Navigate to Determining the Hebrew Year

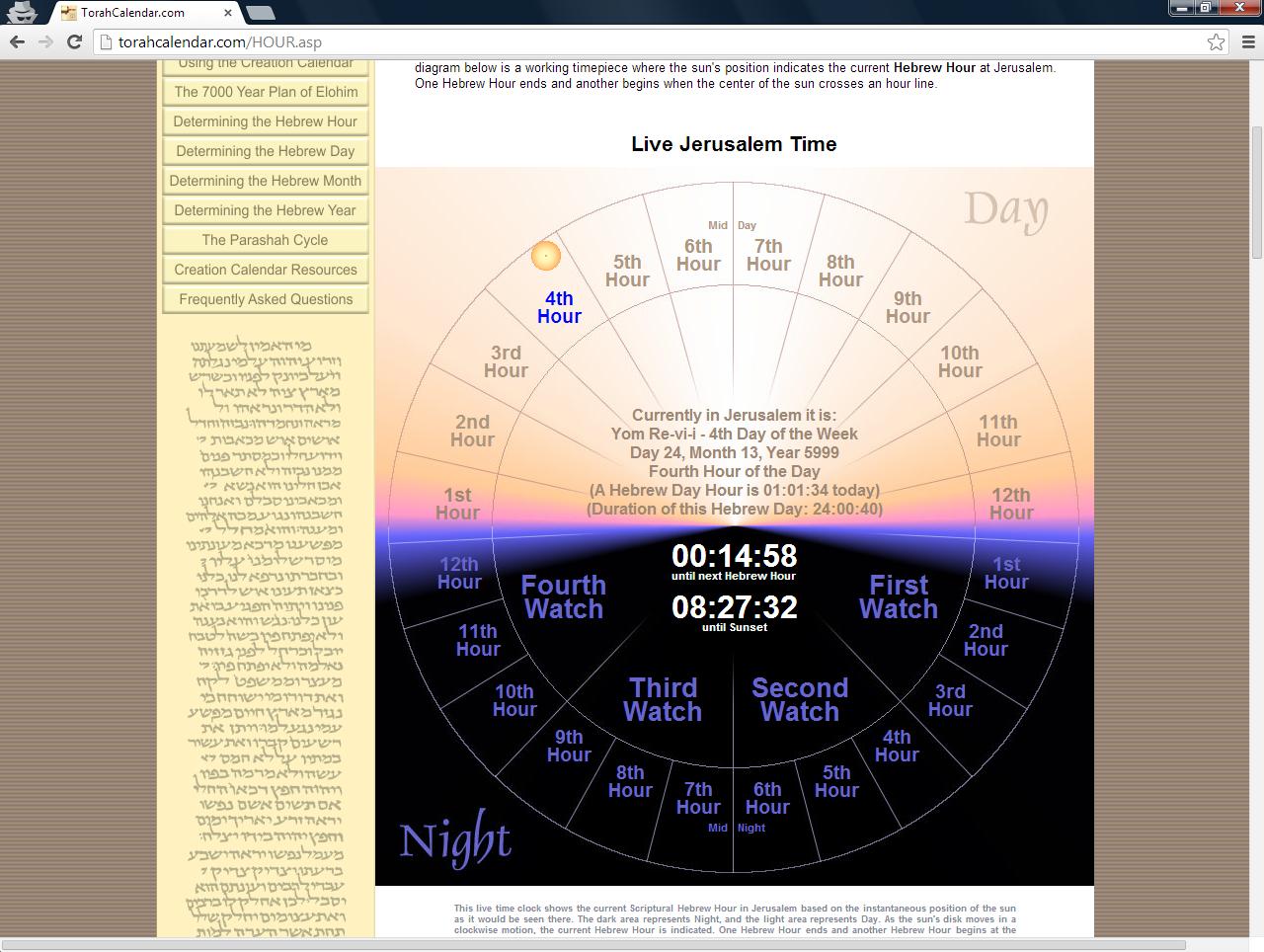coord(266,210)
